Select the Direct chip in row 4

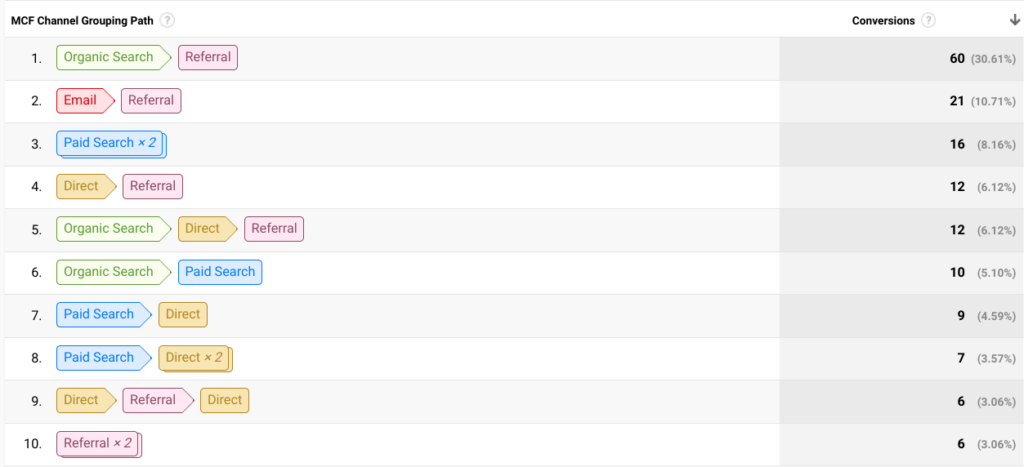(86, 186)
